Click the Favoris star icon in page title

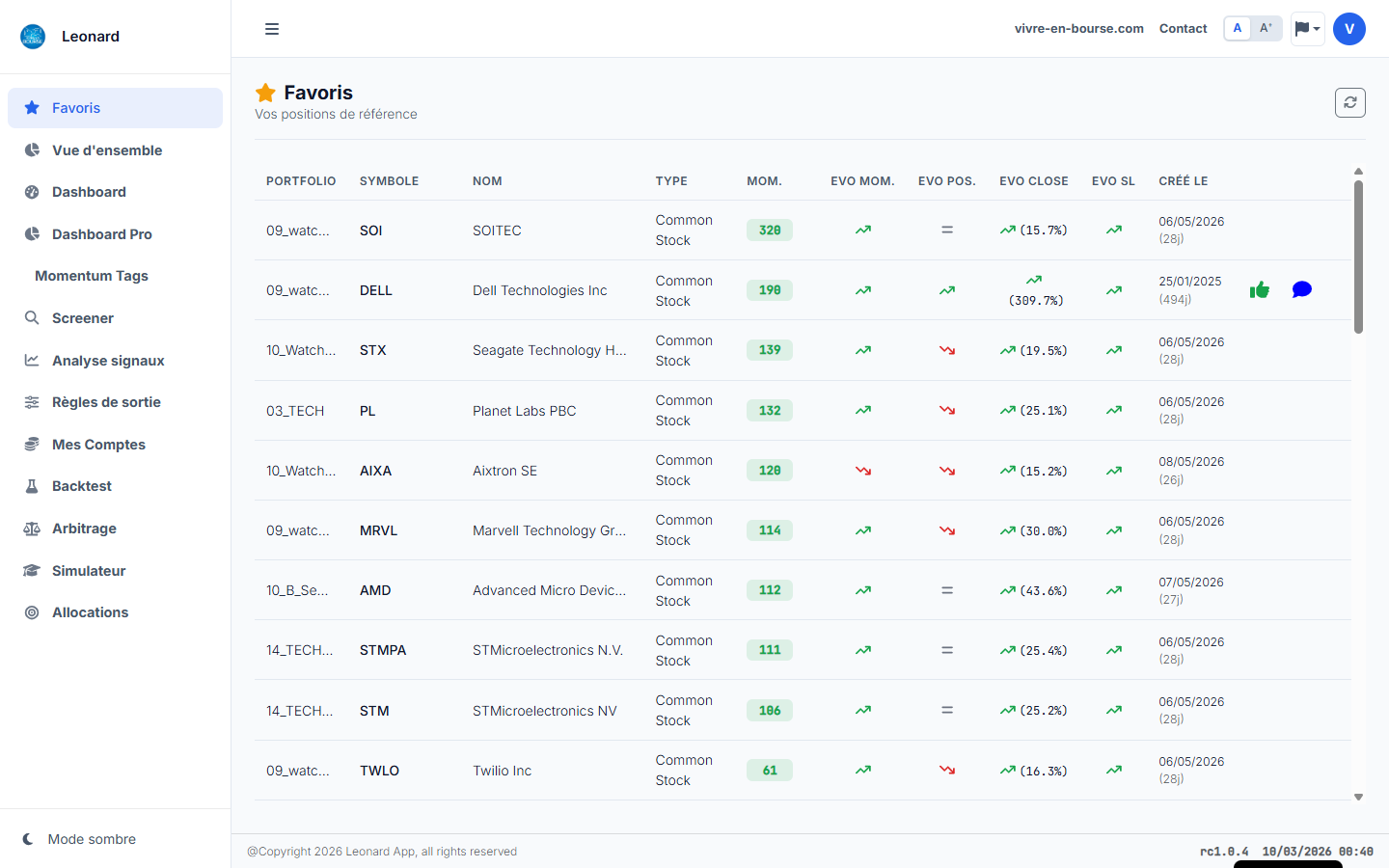tap(265, 93)
